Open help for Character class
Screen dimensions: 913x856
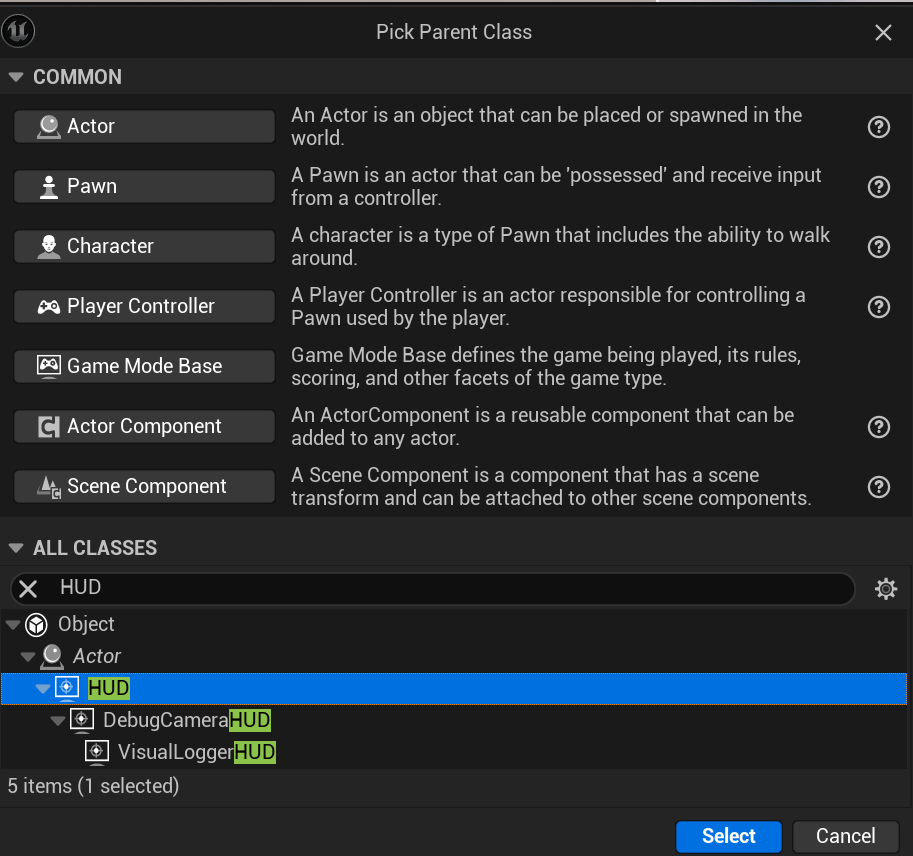point(879,247)
